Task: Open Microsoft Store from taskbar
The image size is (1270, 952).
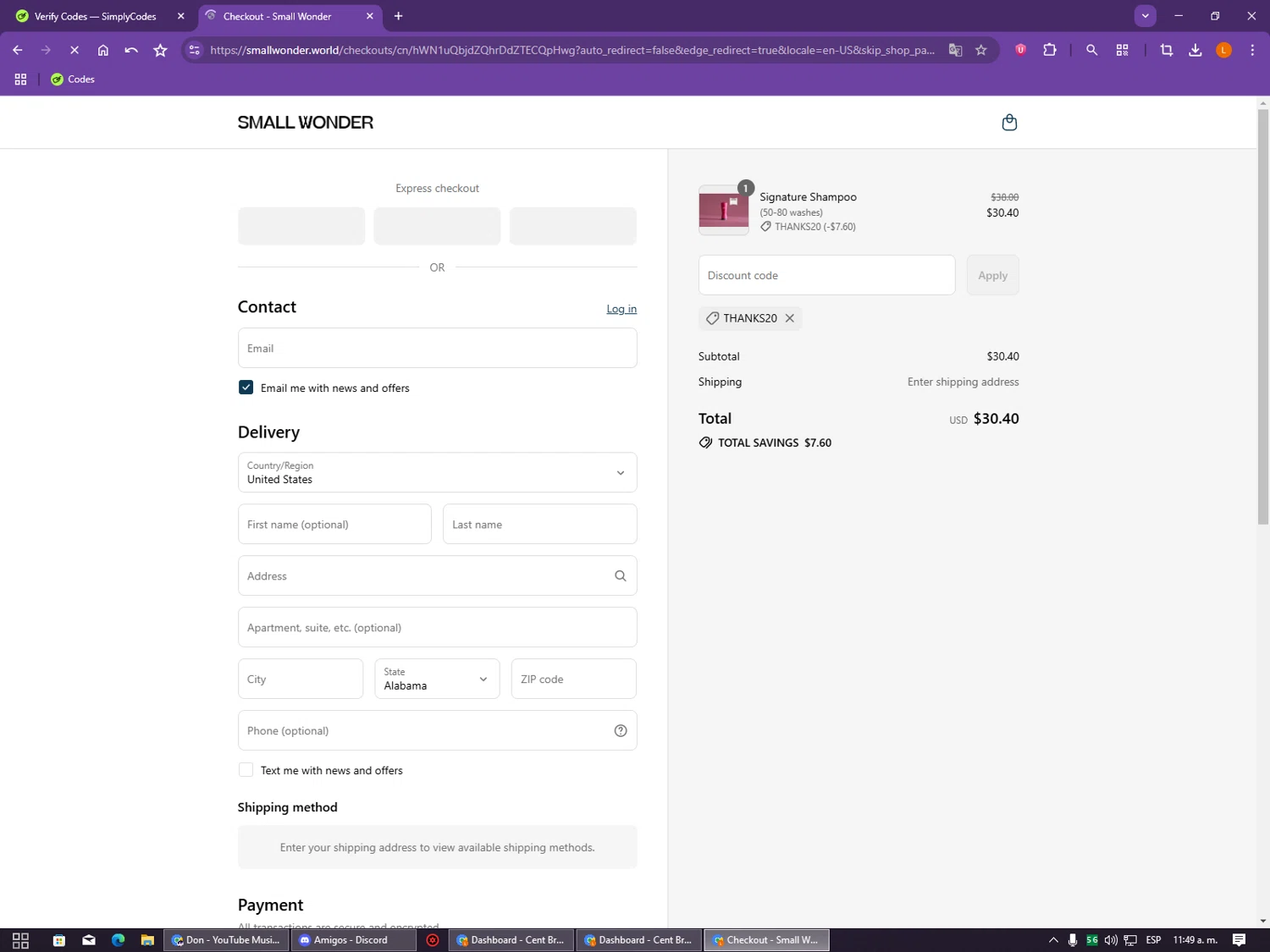Action: (59, 940)
